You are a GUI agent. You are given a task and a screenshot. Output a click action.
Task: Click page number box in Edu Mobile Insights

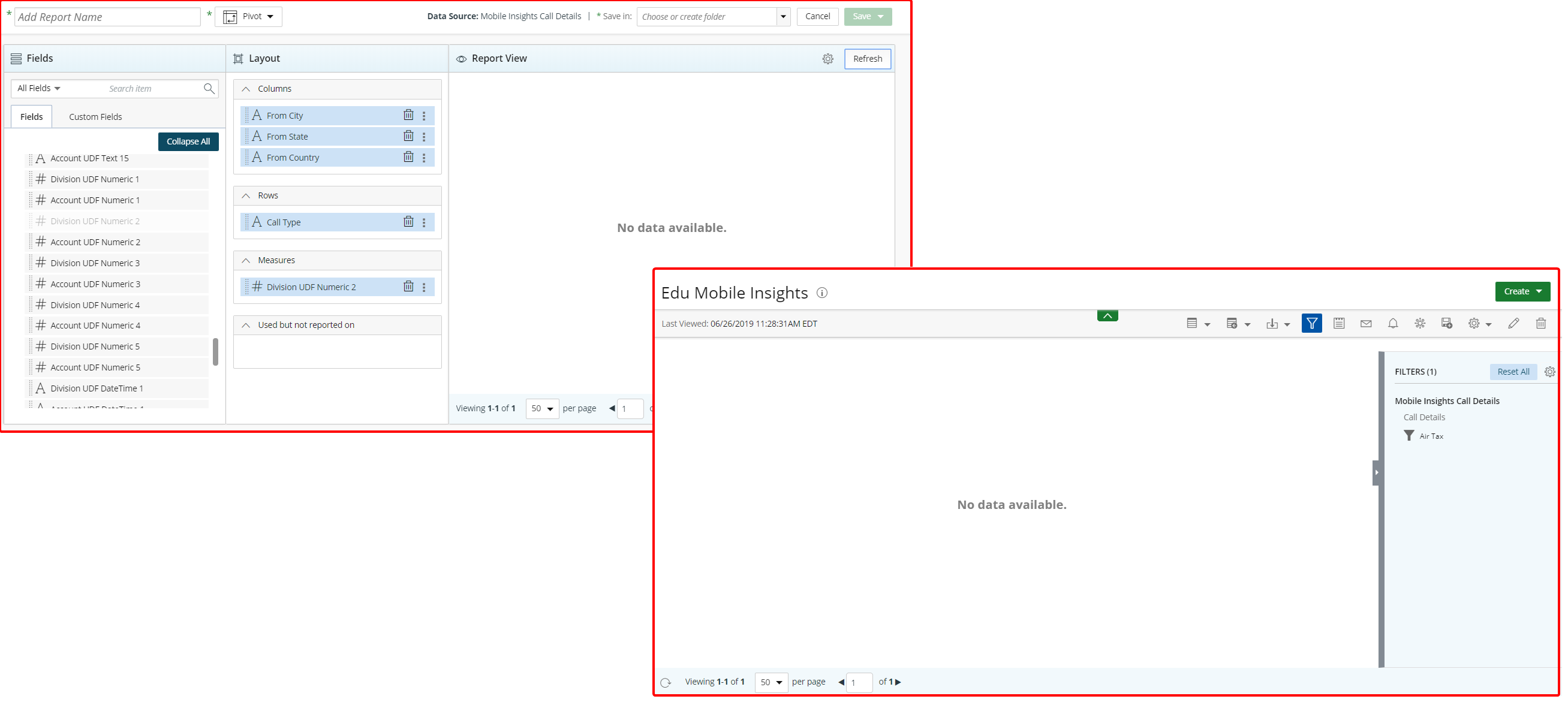click(859, 682)
